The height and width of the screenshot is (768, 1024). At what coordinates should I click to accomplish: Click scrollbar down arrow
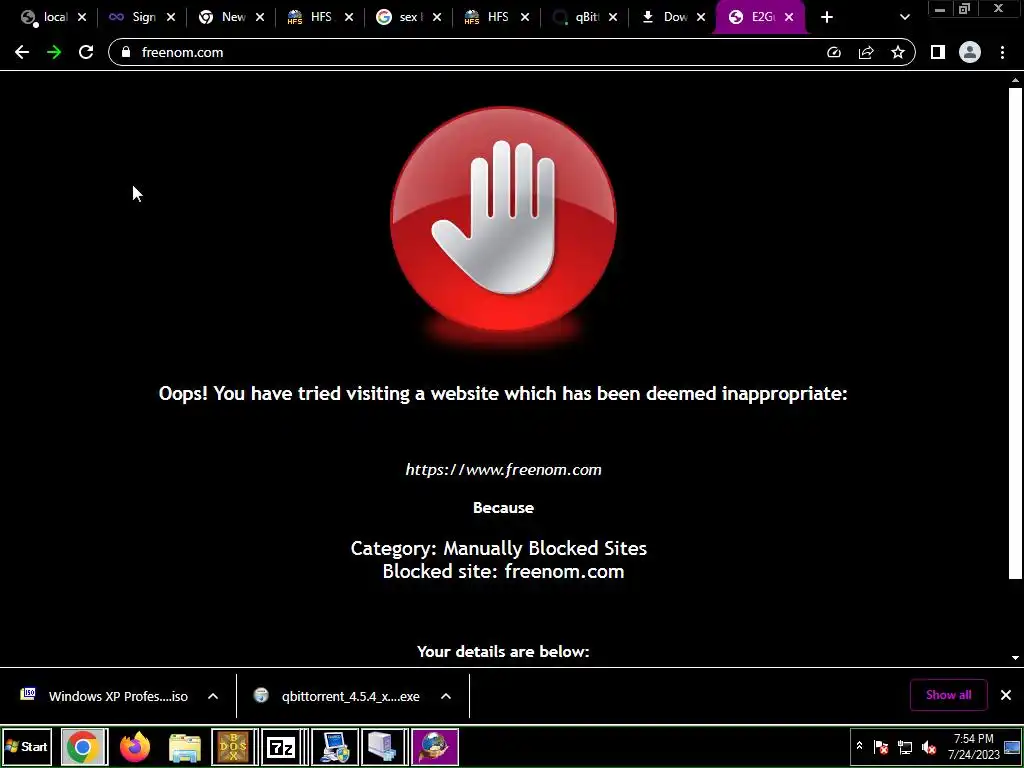click(1015, 658)
